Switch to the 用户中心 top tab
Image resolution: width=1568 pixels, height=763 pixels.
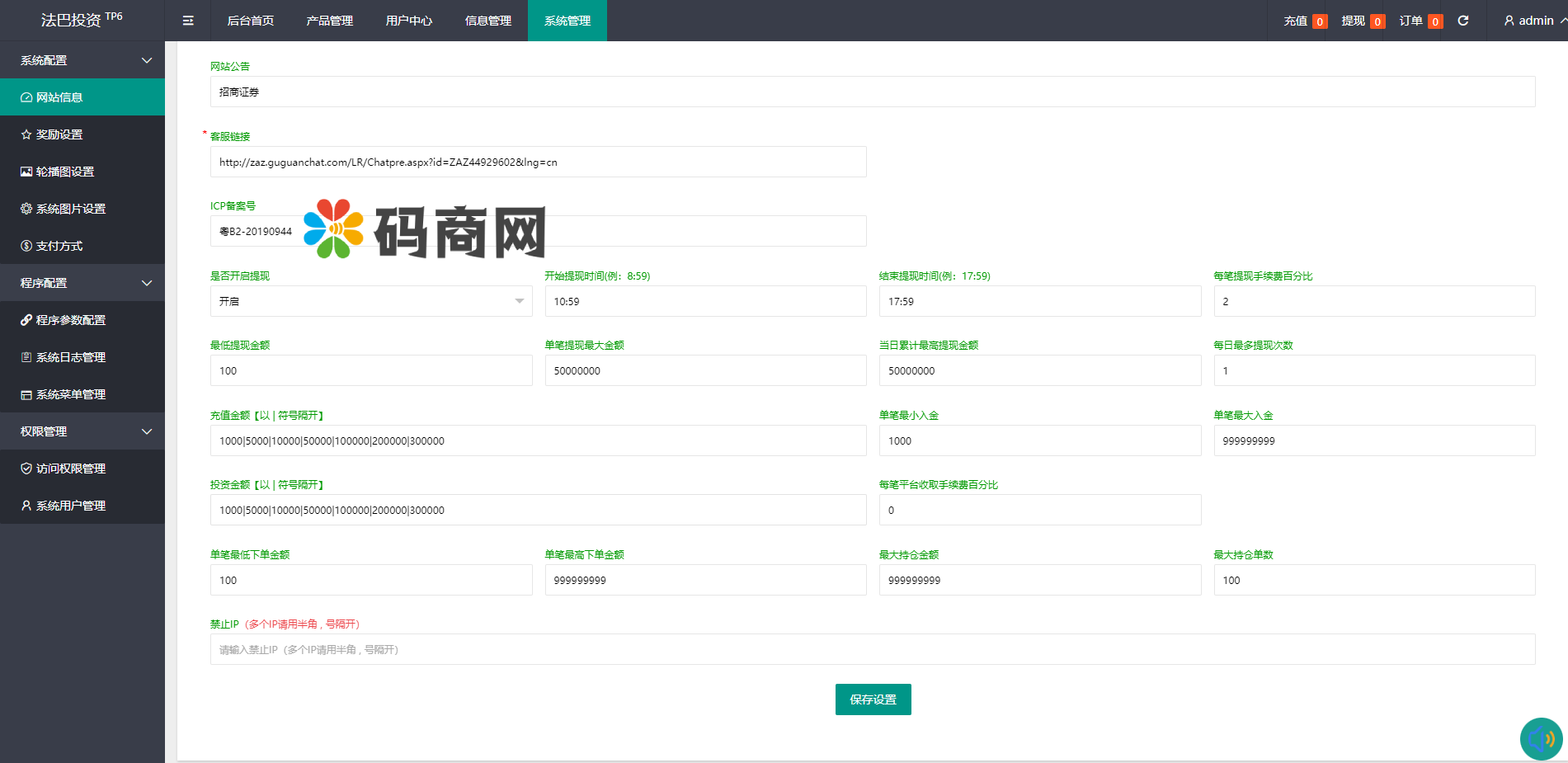408,21
